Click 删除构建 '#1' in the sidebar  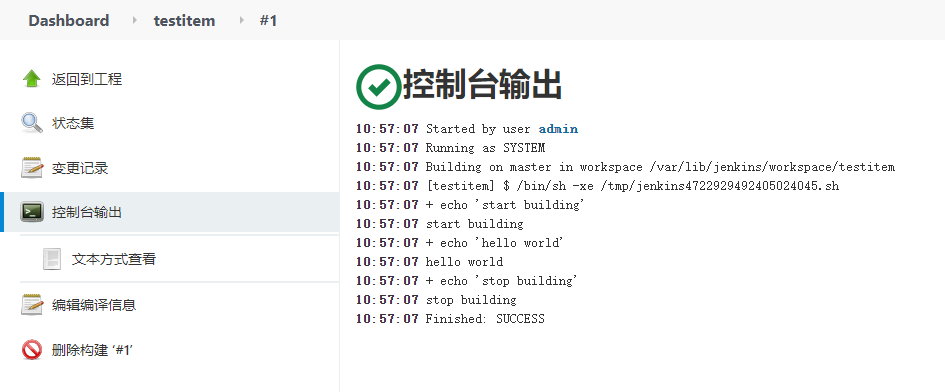[92, 350]
